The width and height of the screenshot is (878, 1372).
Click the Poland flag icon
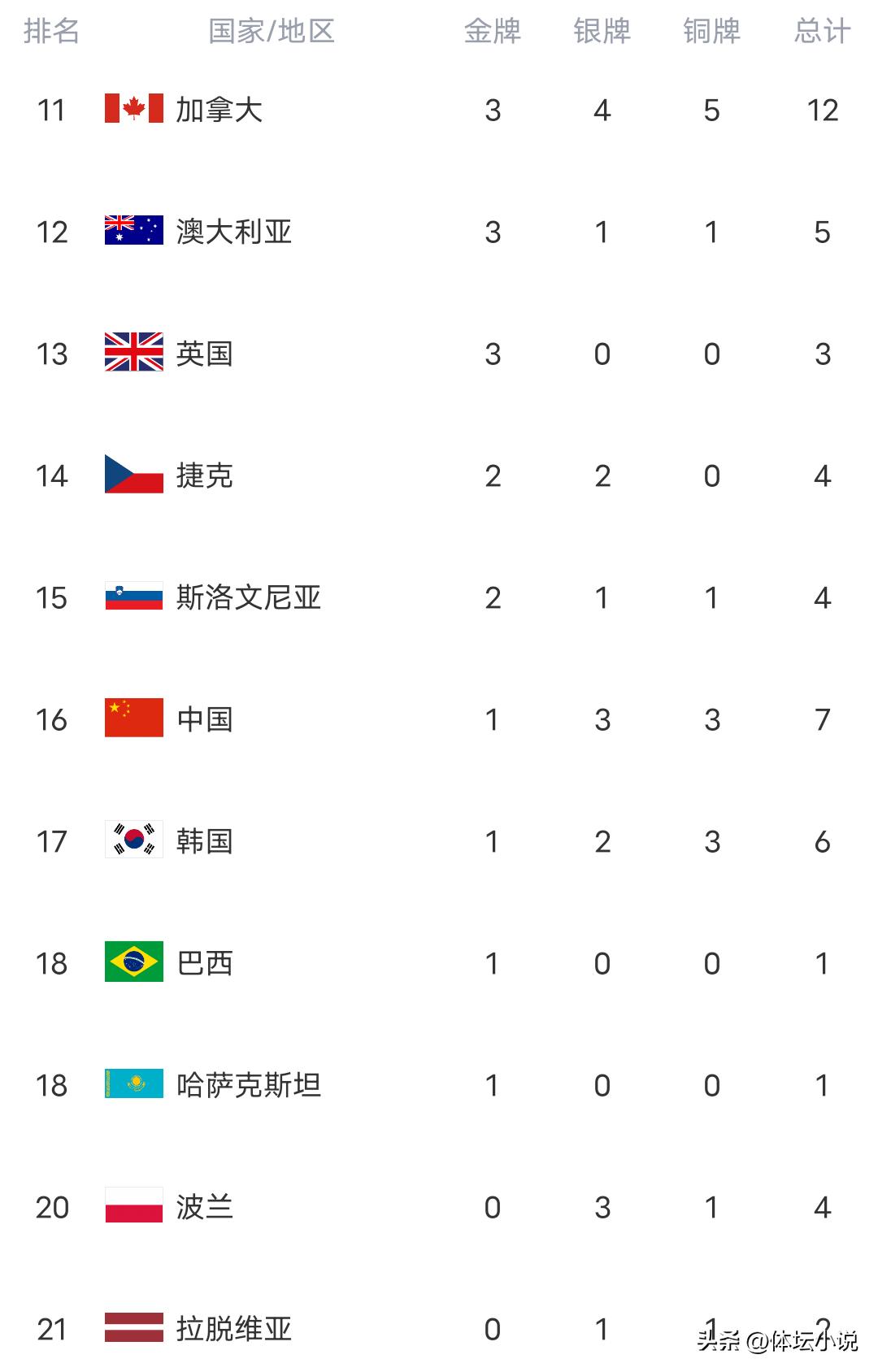(x=134, y=1206)
